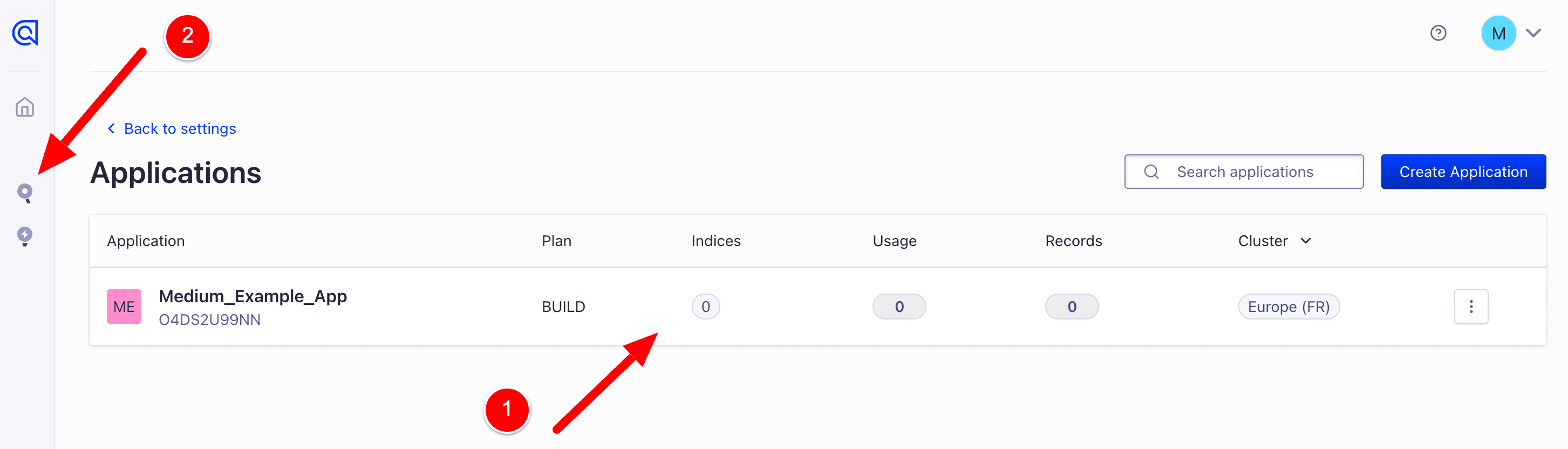Click the Records count badge

point(1071,307)
